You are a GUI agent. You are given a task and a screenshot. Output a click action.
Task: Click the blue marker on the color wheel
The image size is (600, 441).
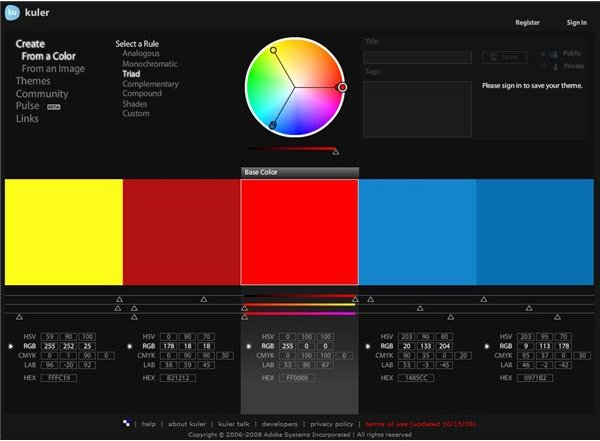[272, 125]
